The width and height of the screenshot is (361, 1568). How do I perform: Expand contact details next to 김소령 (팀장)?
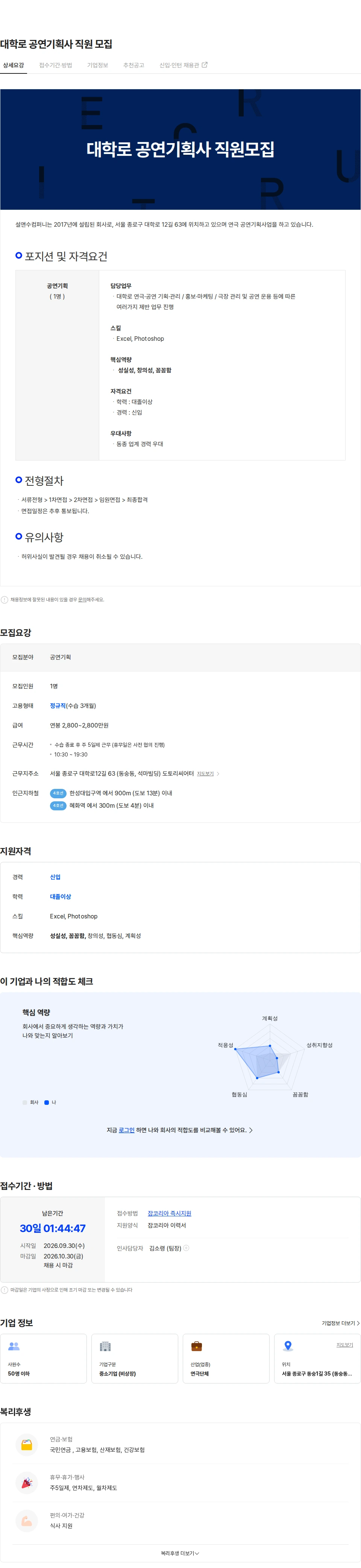186,1248
